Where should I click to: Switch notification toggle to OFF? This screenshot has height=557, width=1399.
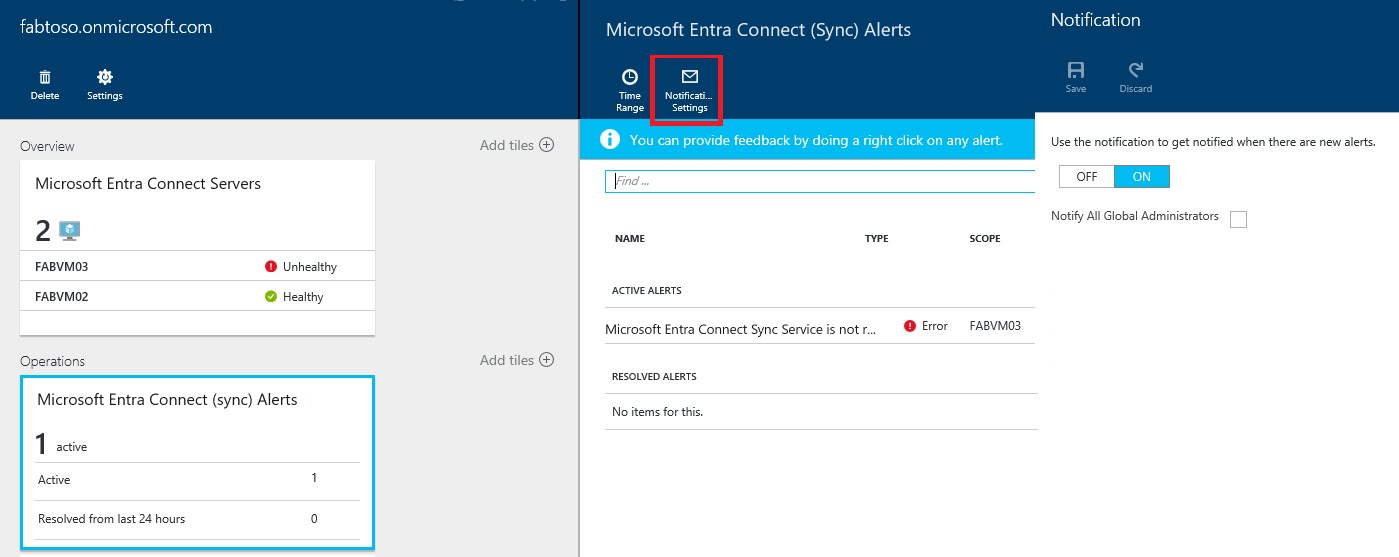(1087, 176)
